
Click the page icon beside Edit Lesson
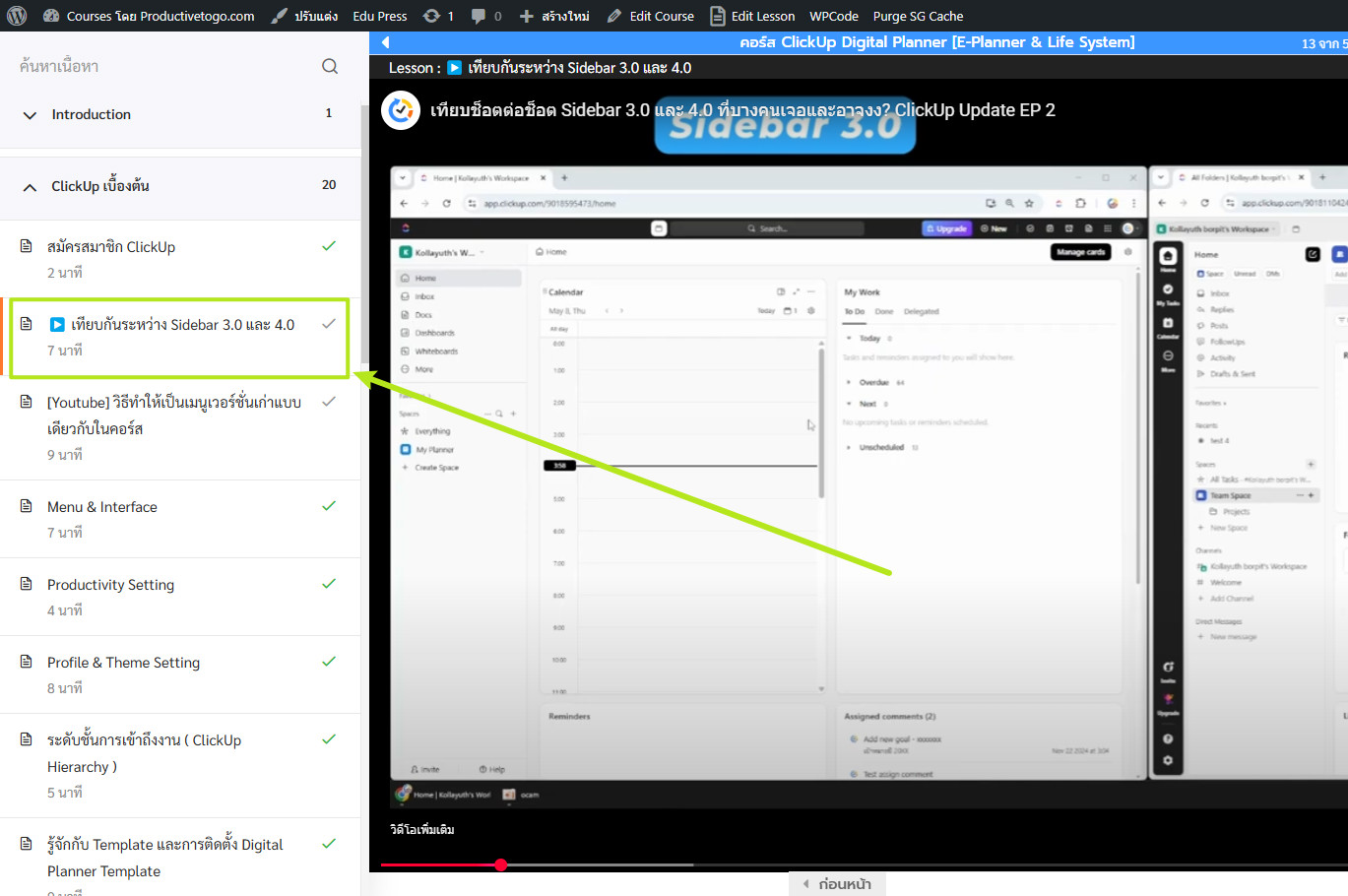(718, 16)
